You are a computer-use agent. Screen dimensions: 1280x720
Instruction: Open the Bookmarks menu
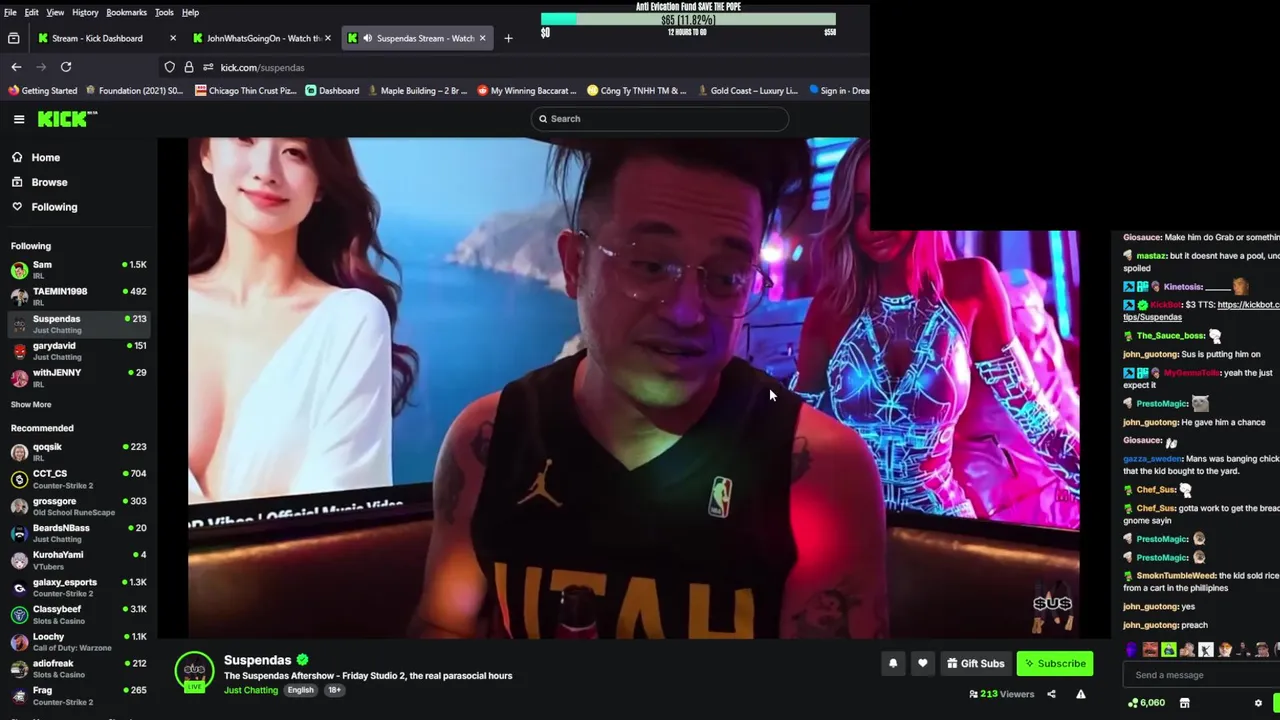pyautogui.click(x=127, y=12)
